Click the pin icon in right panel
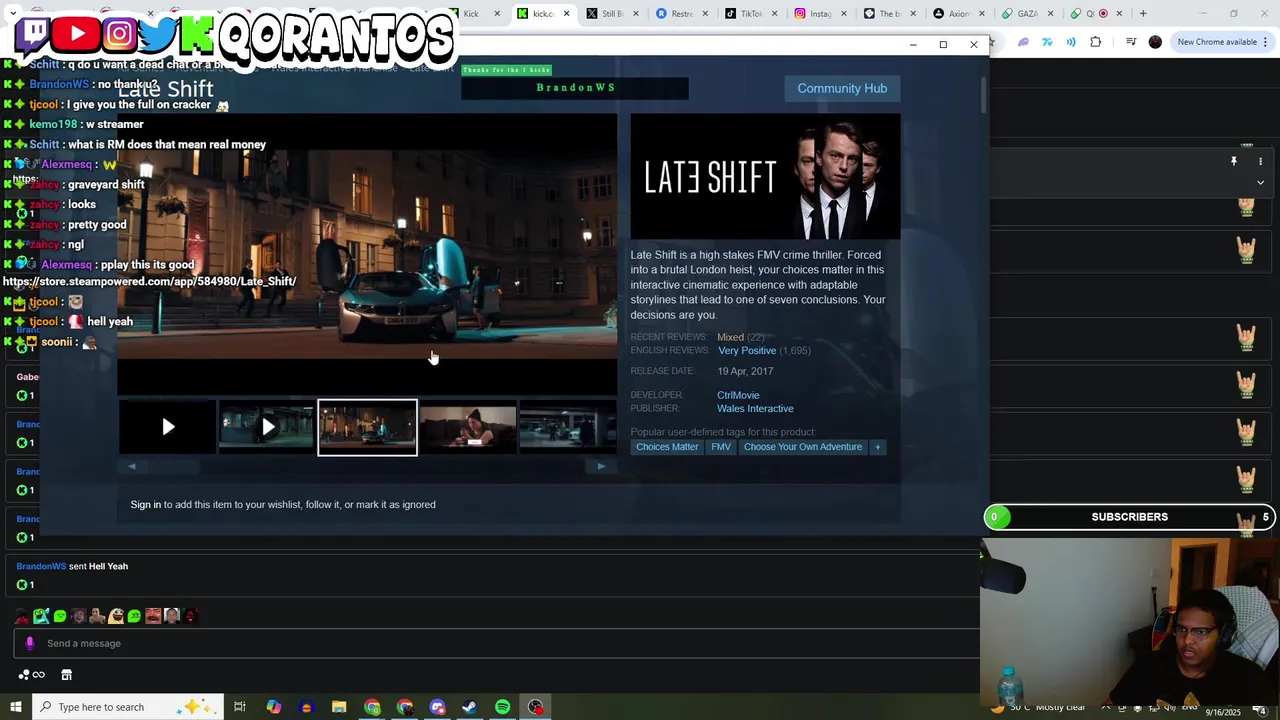Image resolution: width=1280 pixels, height=720 pixels. click(1234, 161)
